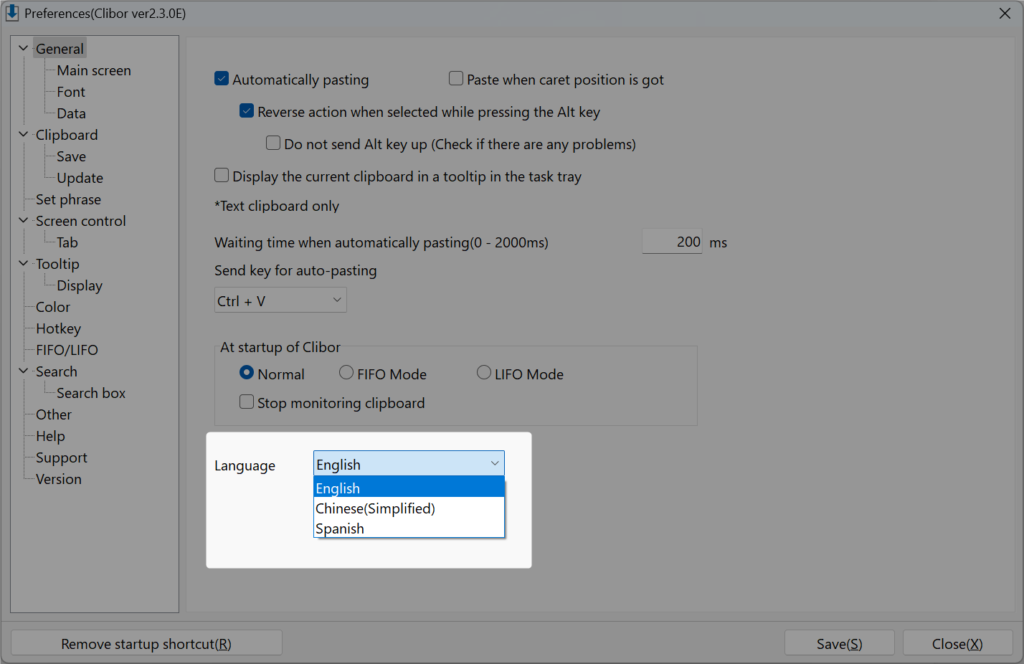The width and height of the screenshot is (1024, 664).
Task: Open FIFO/LIFO settings
Action: pyautogui.click(x=67, y=350)
